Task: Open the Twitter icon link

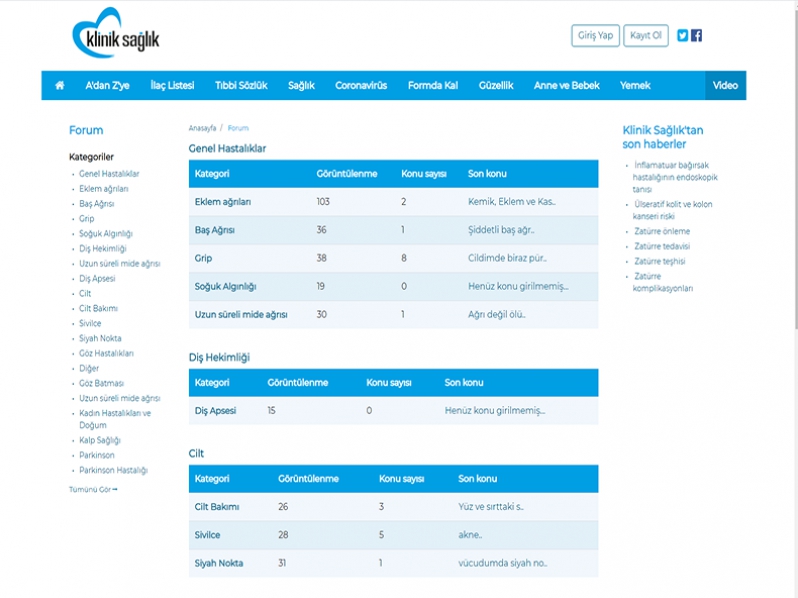Action: tap(682, 35)
